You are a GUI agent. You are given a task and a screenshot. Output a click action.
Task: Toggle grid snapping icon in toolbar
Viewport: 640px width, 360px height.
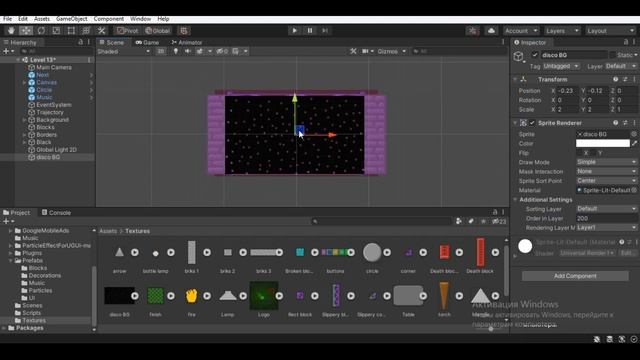pos(184,31)
